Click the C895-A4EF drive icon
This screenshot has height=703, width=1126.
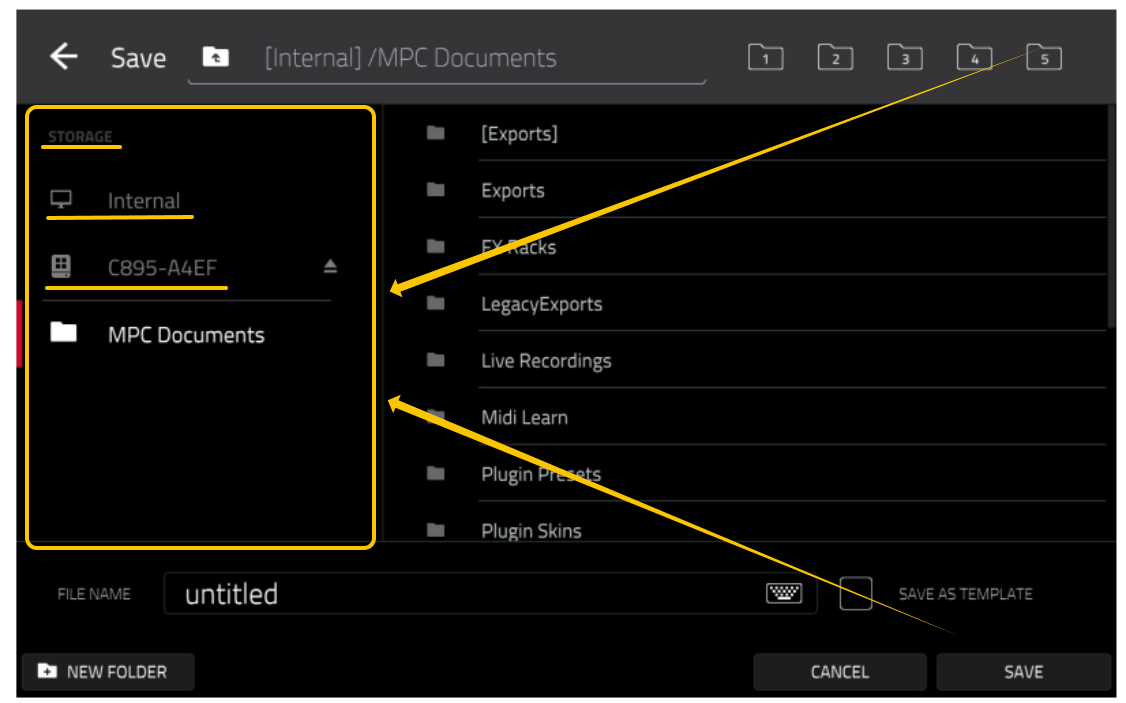pyautogui.click(x=61, y=266)
